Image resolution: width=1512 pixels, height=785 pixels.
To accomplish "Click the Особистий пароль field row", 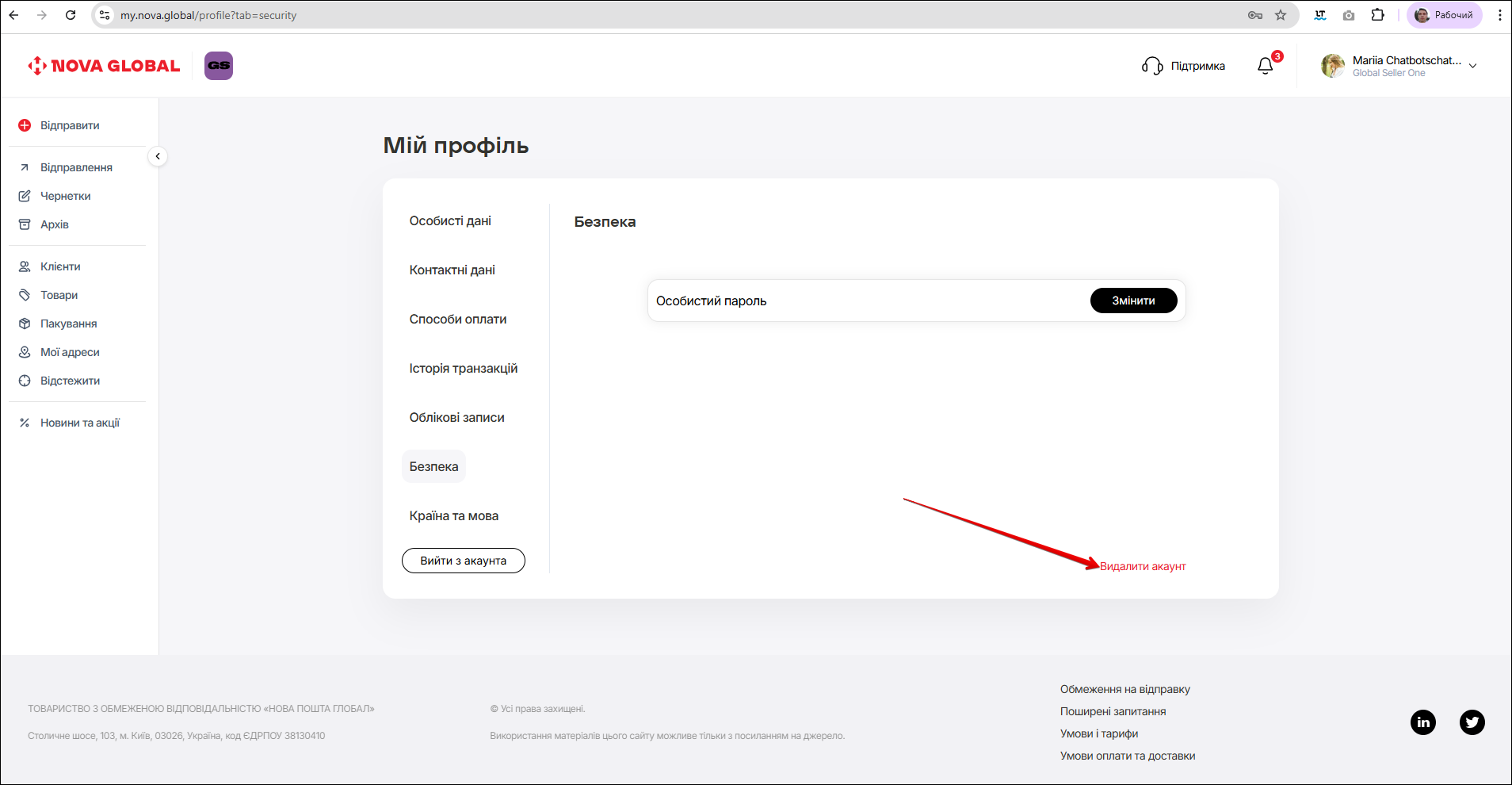I will (x=917, y=301).
